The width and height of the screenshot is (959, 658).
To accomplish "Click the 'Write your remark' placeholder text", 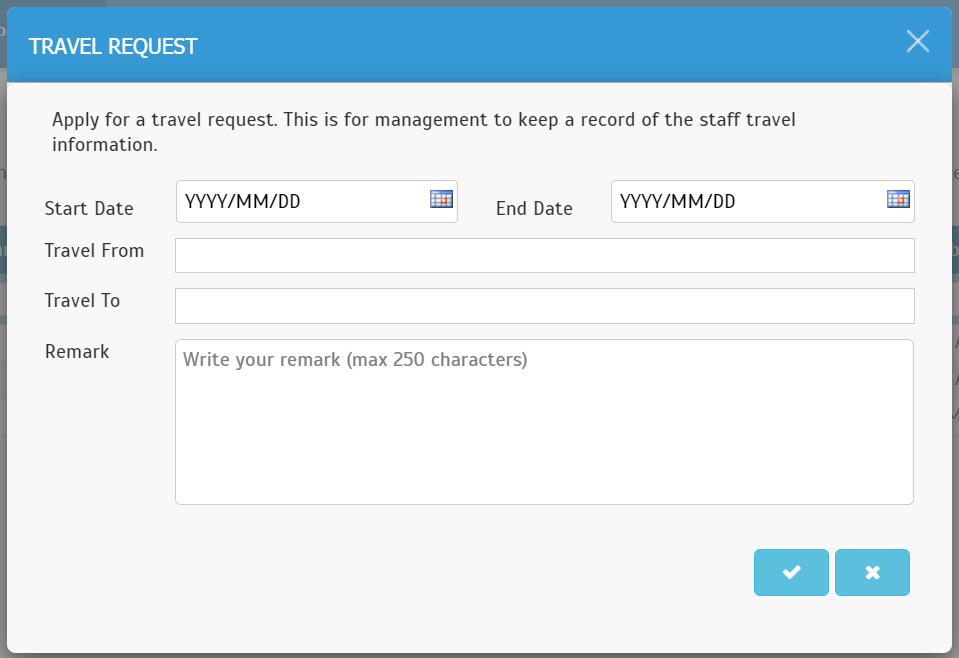I will [x=355, y=360].
